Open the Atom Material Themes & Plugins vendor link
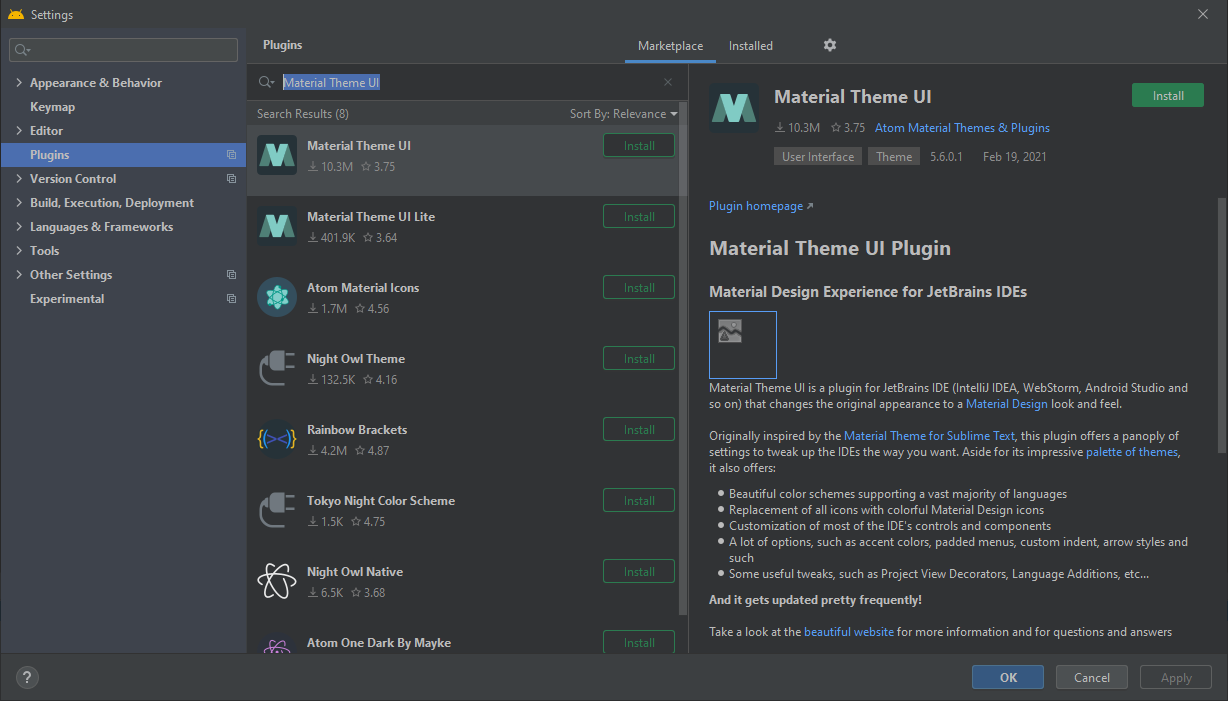This screenshot has height=701, width=1228. point(962,128)
